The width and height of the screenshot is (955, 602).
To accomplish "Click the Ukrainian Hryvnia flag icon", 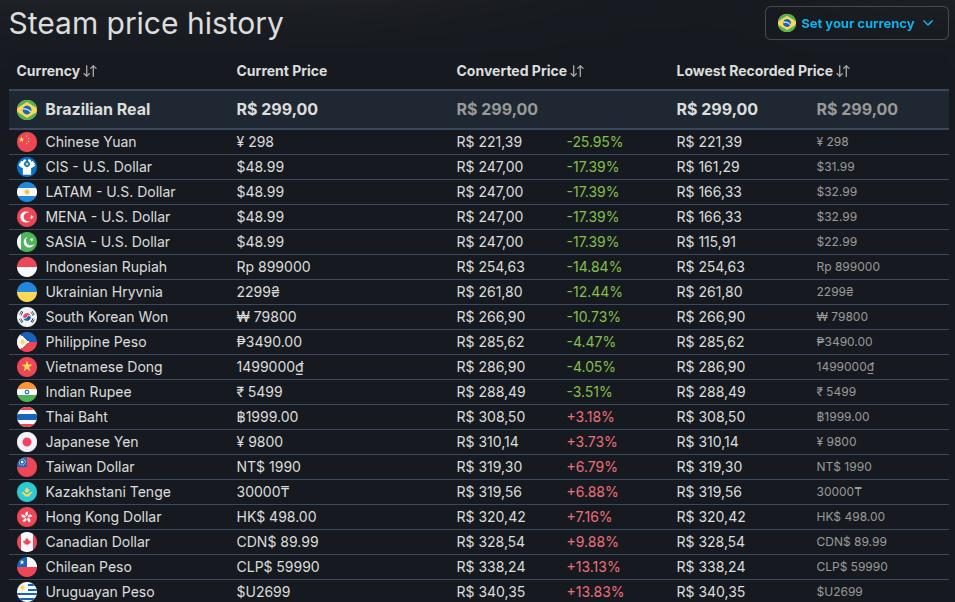I will (x=27, y=292).
